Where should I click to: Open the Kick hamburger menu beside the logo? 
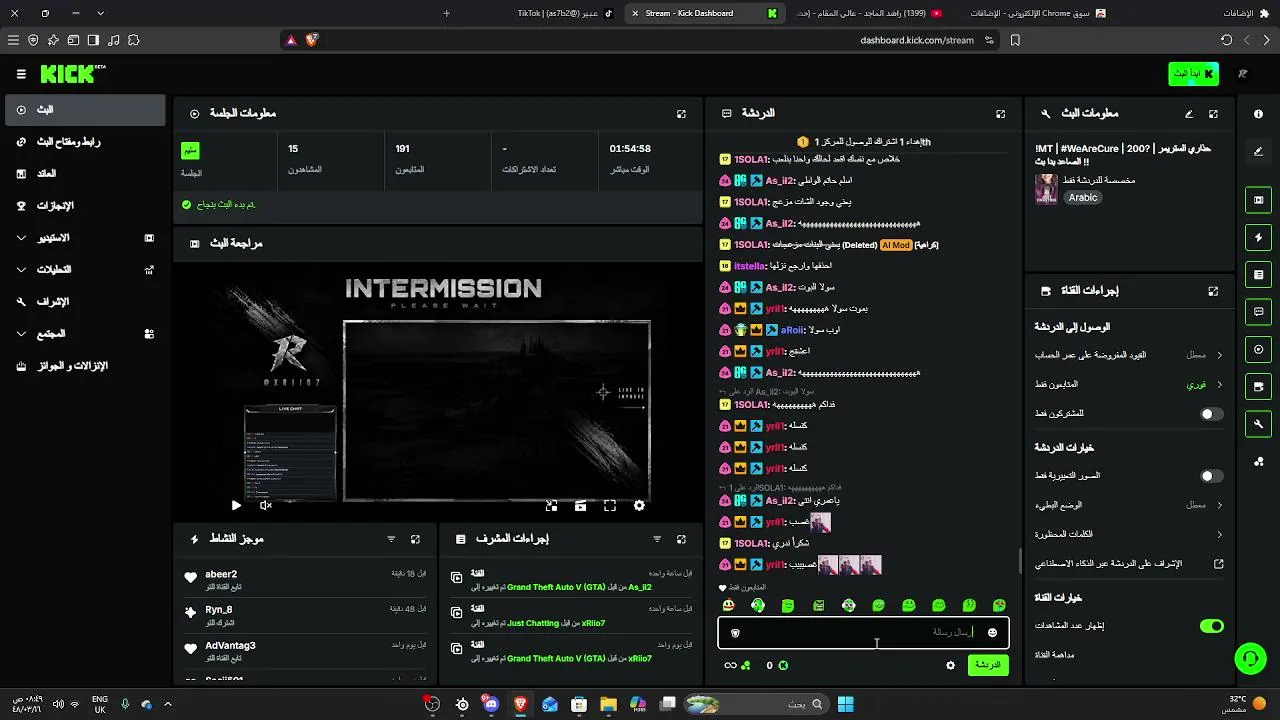pos(21,74)
